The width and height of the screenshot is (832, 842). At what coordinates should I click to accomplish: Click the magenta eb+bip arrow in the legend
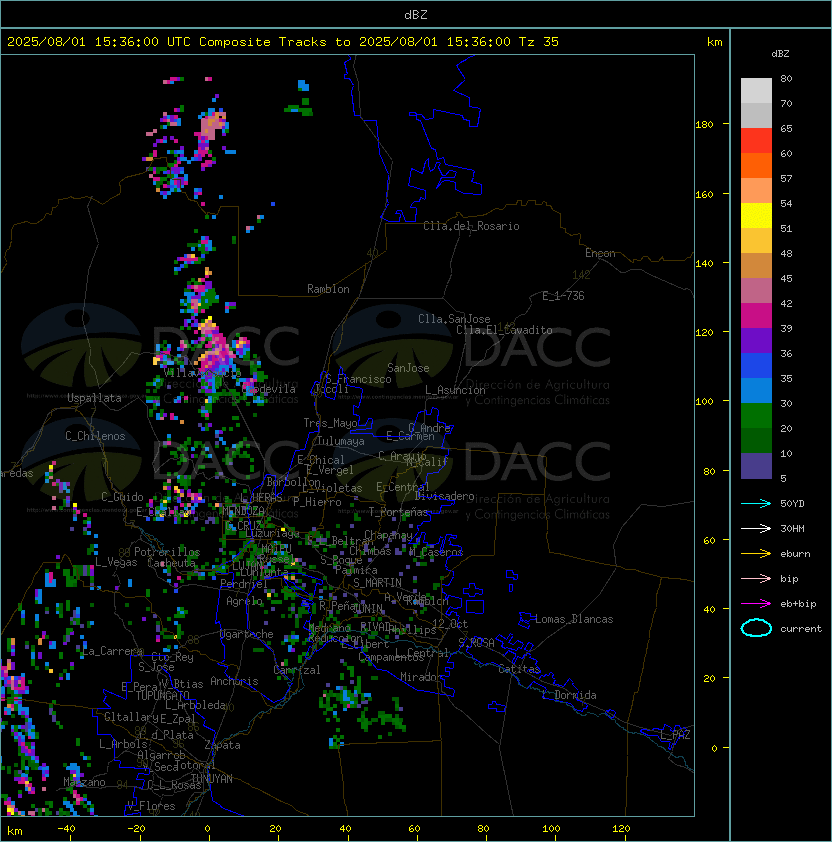(756, 604)
